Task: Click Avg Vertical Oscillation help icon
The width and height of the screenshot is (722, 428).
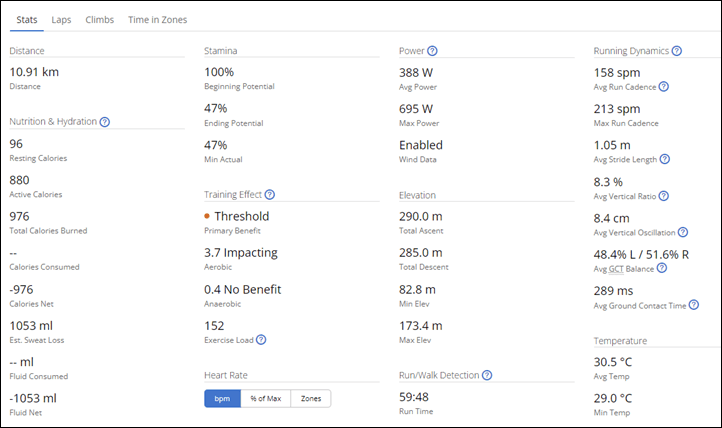Action: tap(683, 232)
